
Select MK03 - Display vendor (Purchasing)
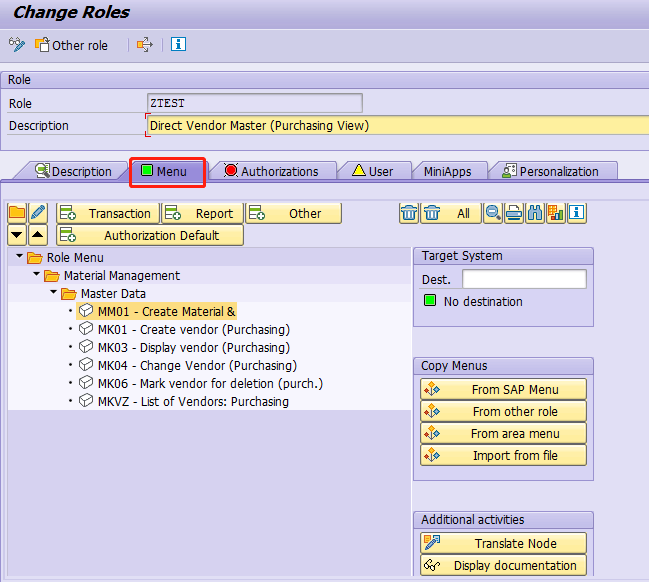click(x=194, y=347)
